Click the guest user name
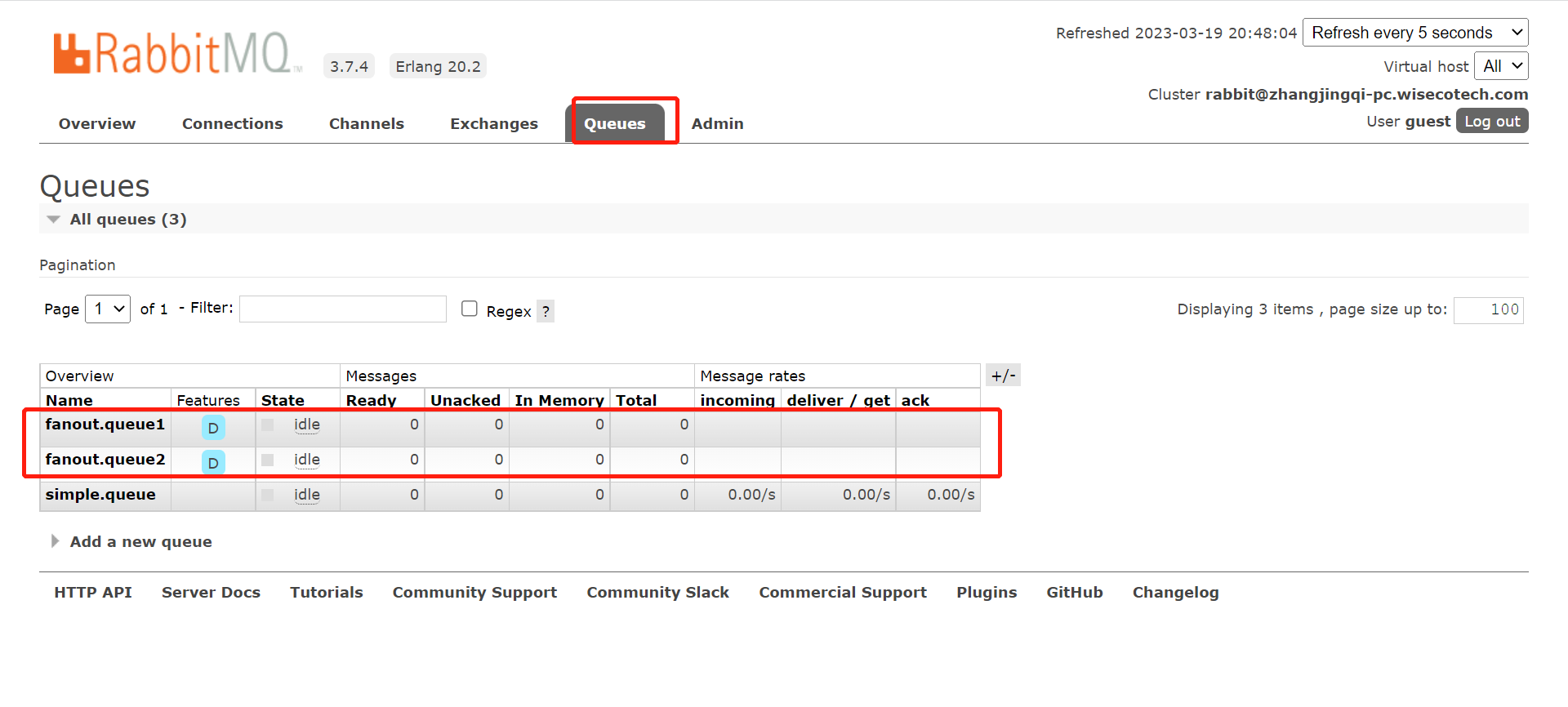This screenshot has width=1568, height=707. click(x=1428, y=121)
